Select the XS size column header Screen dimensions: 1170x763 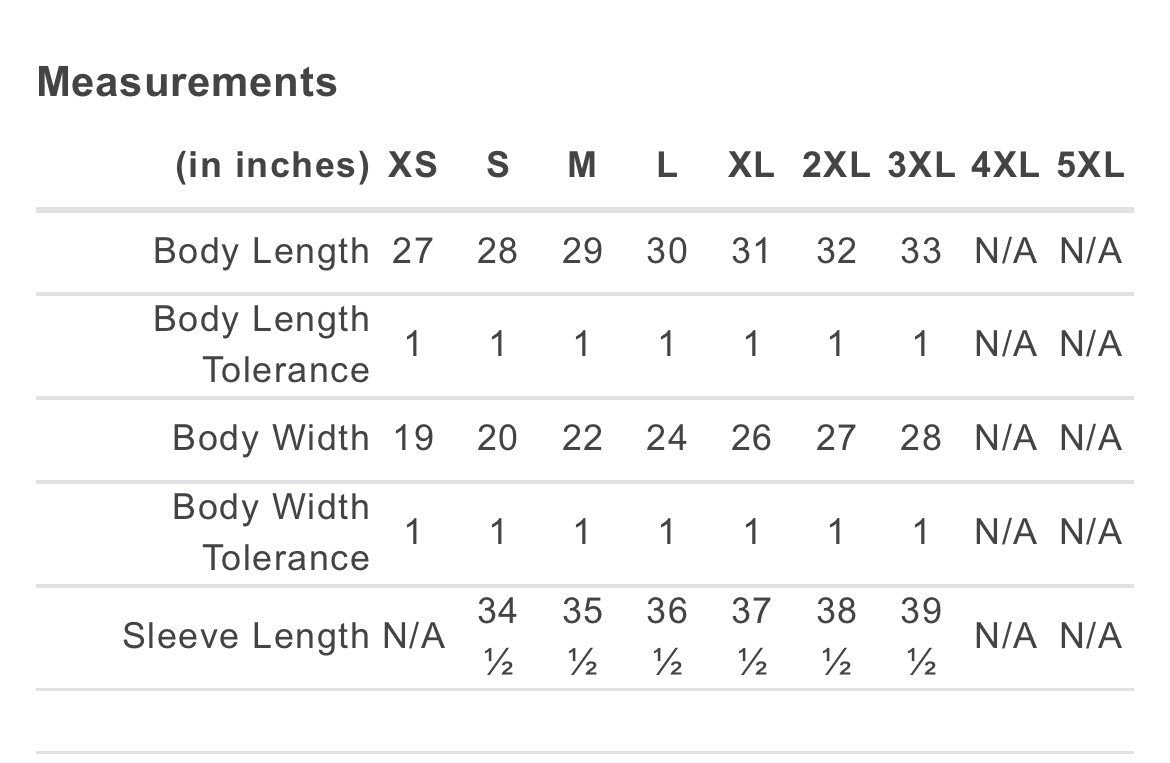click(x=413, y=165)
